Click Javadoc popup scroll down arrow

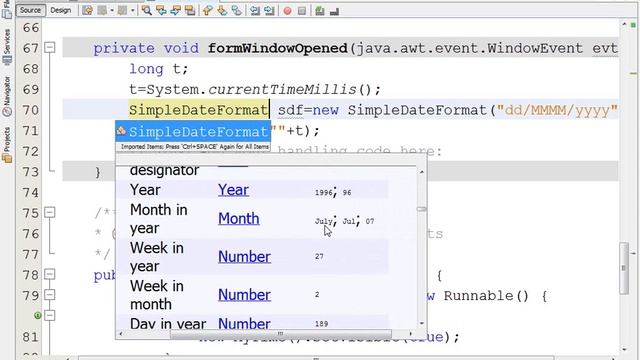(422, 323)
